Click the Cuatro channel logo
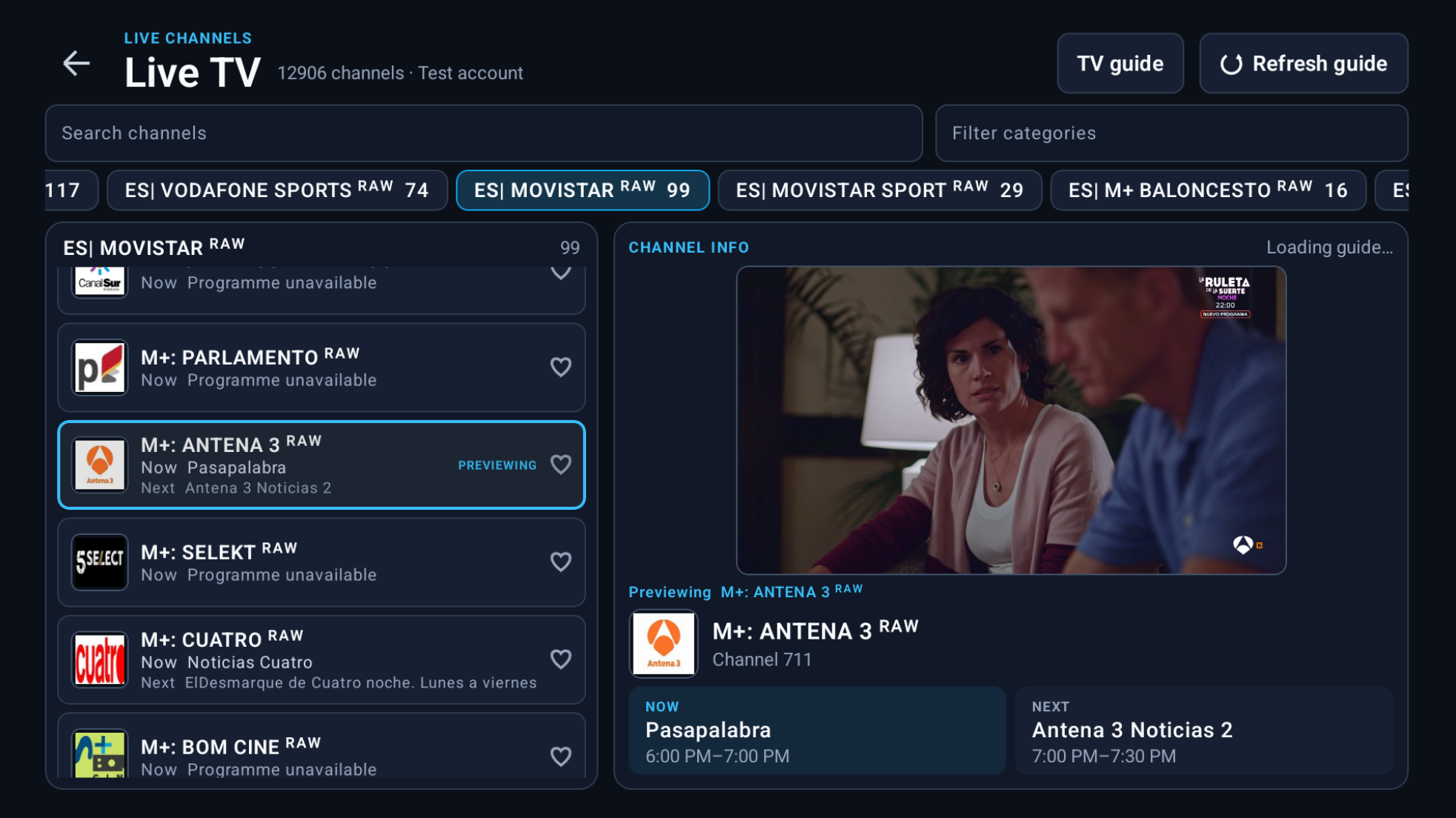The width and height of the screenshot is (1456, 818). click(x=100, y=659)
